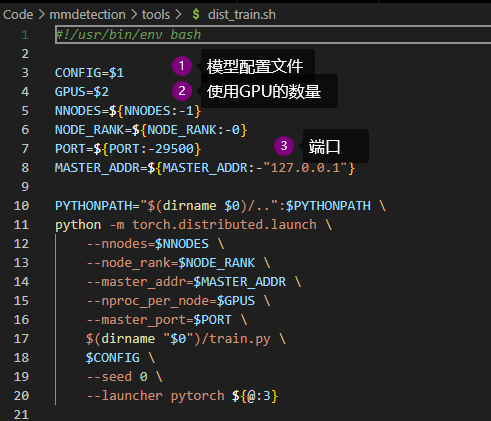Click line number 11 in gutter
Viewport: 491px width, 421px height.
(21, 225)
